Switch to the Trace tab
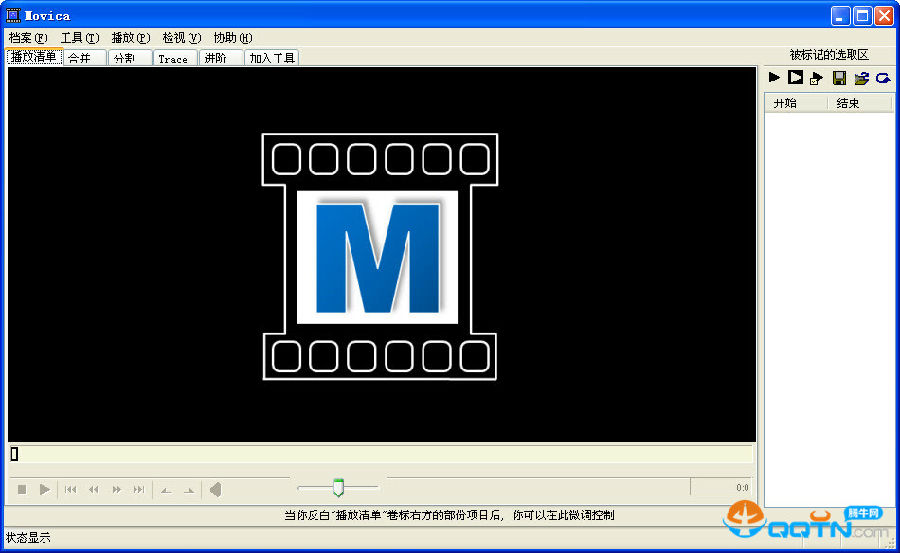 tap(174, 58)
